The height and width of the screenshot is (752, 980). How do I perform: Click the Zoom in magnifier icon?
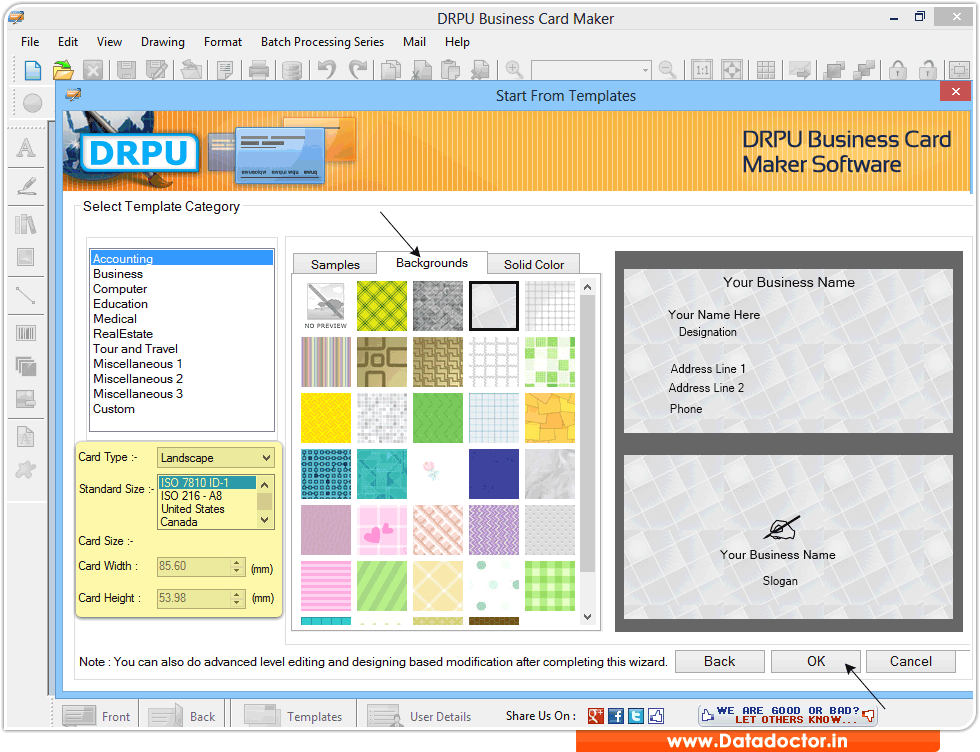point(514,69)
